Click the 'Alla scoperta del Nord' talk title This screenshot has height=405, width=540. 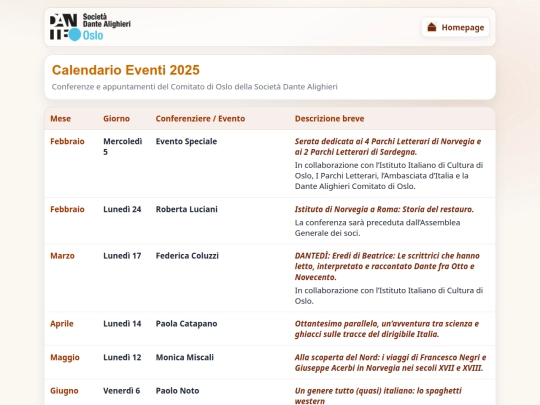391,363
